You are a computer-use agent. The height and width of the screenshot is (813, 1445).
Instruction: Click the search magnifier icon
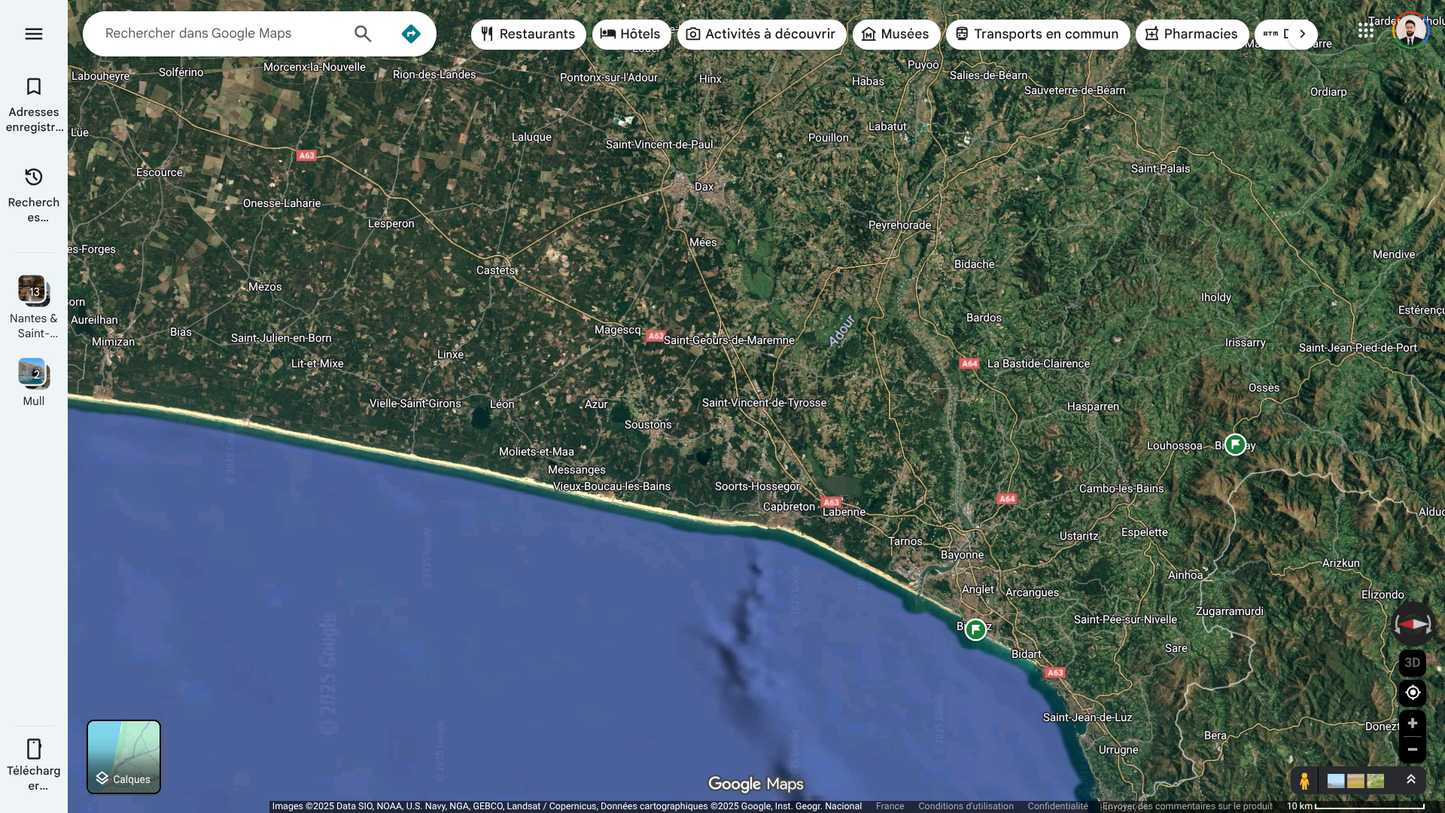(x=363, y=34)
